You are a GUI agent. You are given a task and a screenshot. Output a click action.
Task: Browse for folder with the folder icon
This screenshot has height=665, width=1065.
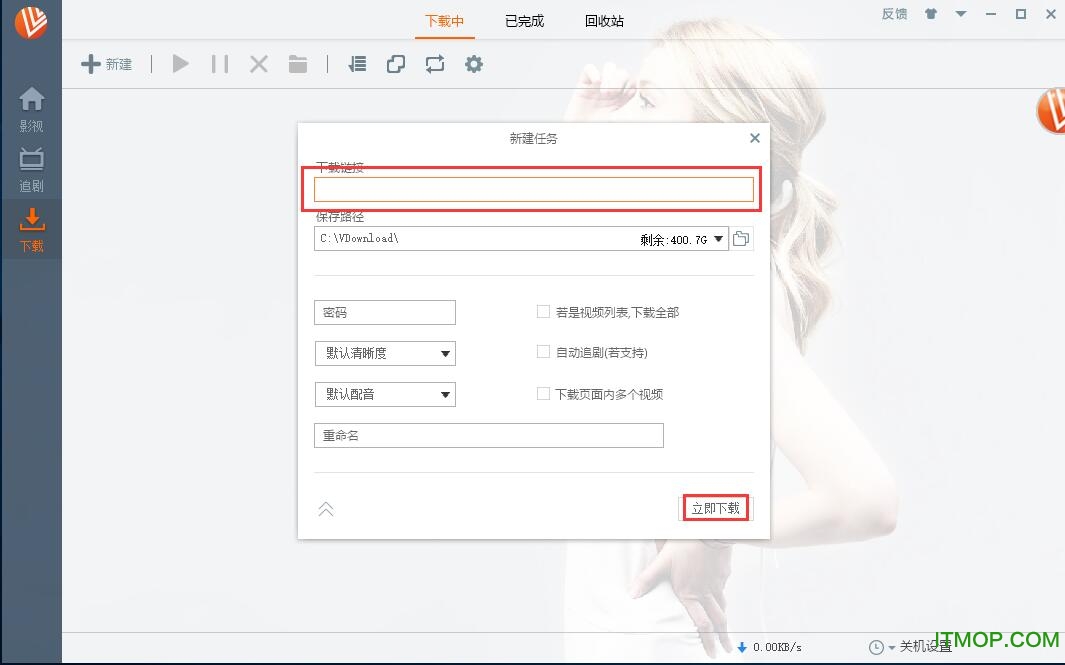tap(741, 238)
